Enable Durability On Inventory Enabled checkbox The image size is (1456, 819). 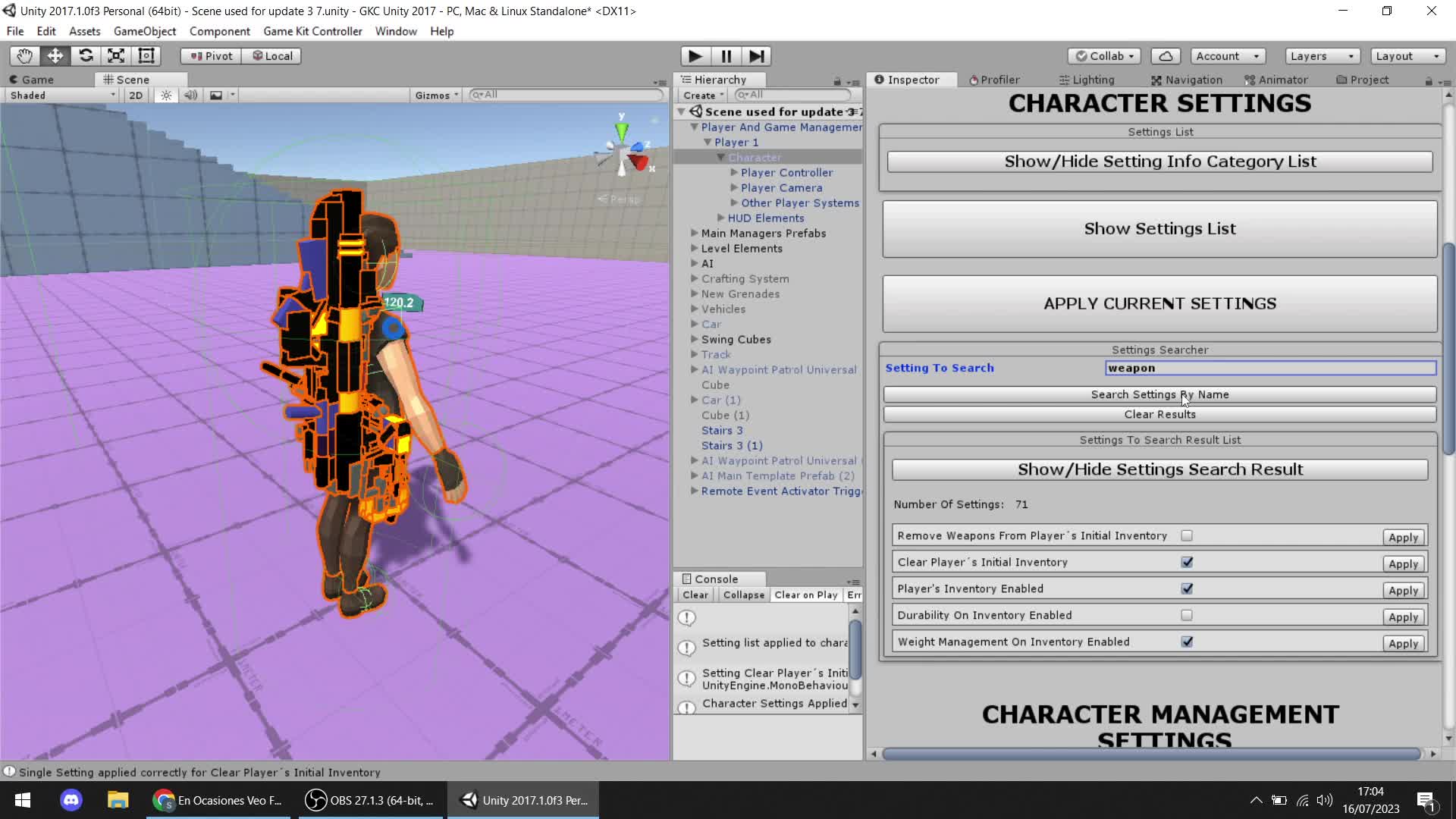tap(1187, 616)
